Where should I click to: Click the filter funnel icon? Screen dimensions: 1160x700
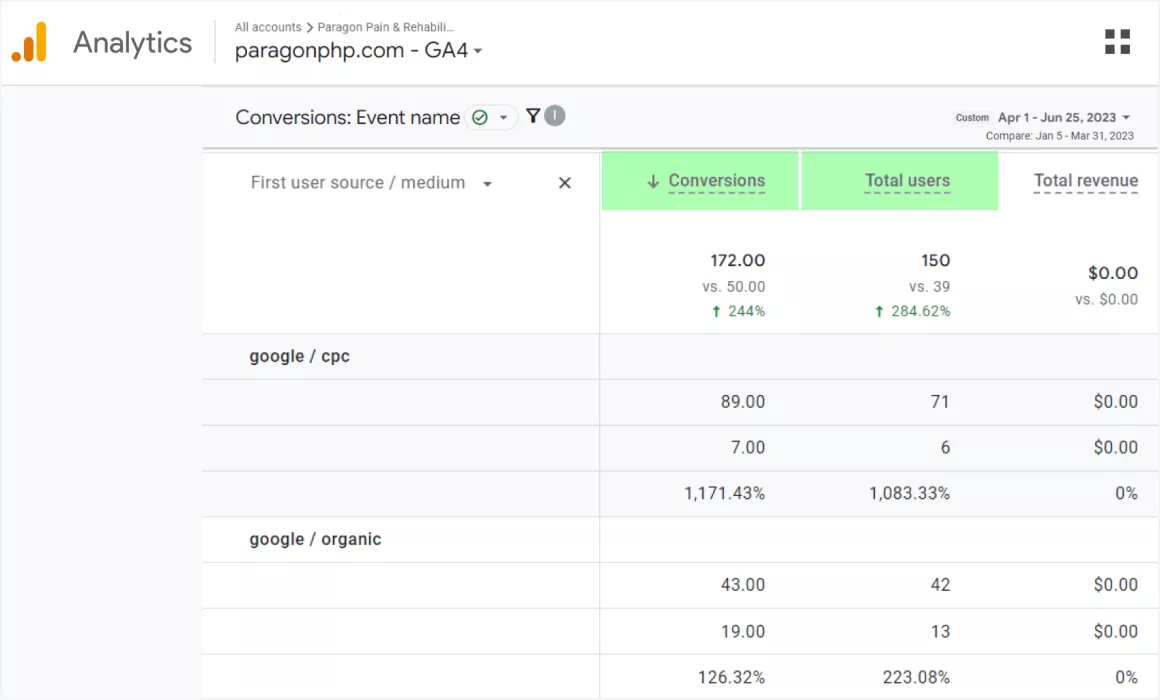click(x=533, y=116)
